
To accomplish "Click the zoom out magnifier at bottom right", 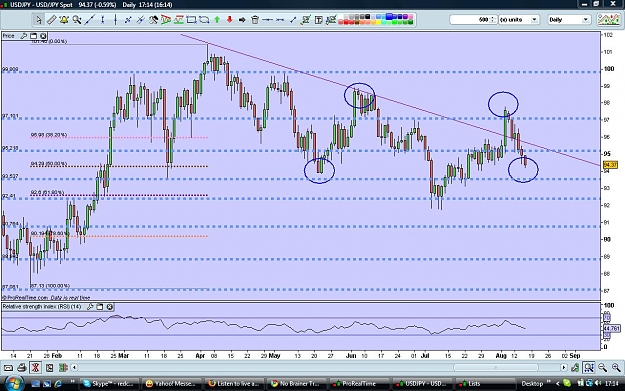I will tap(602, 367).
